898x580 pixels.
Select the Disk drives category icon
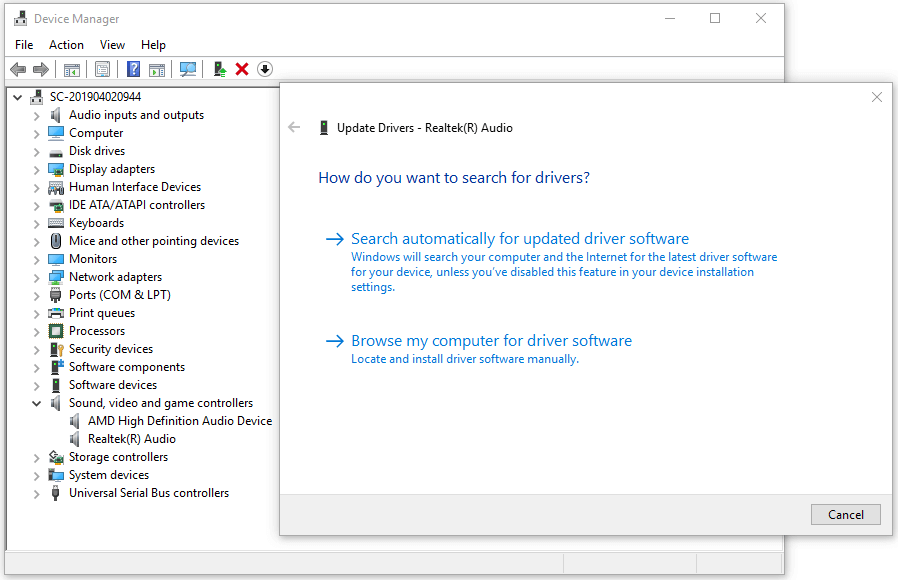pyautogui.click(x=56, y=151)
